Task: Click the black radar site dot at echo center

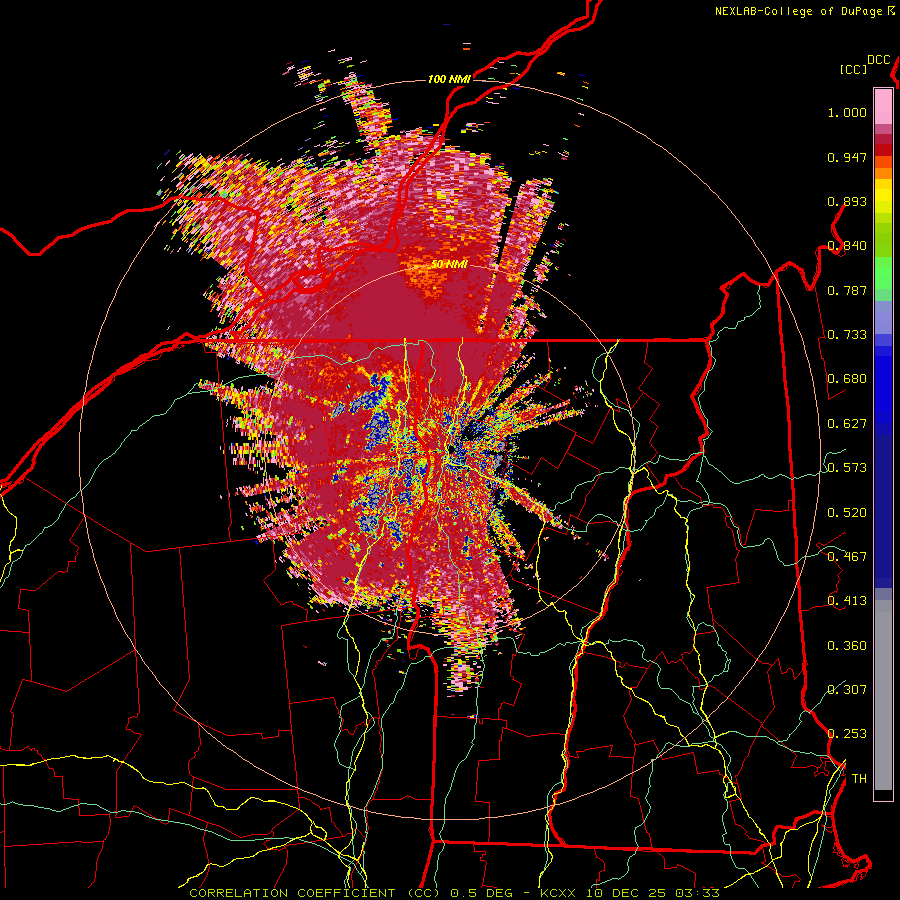Action: point(451,448)
